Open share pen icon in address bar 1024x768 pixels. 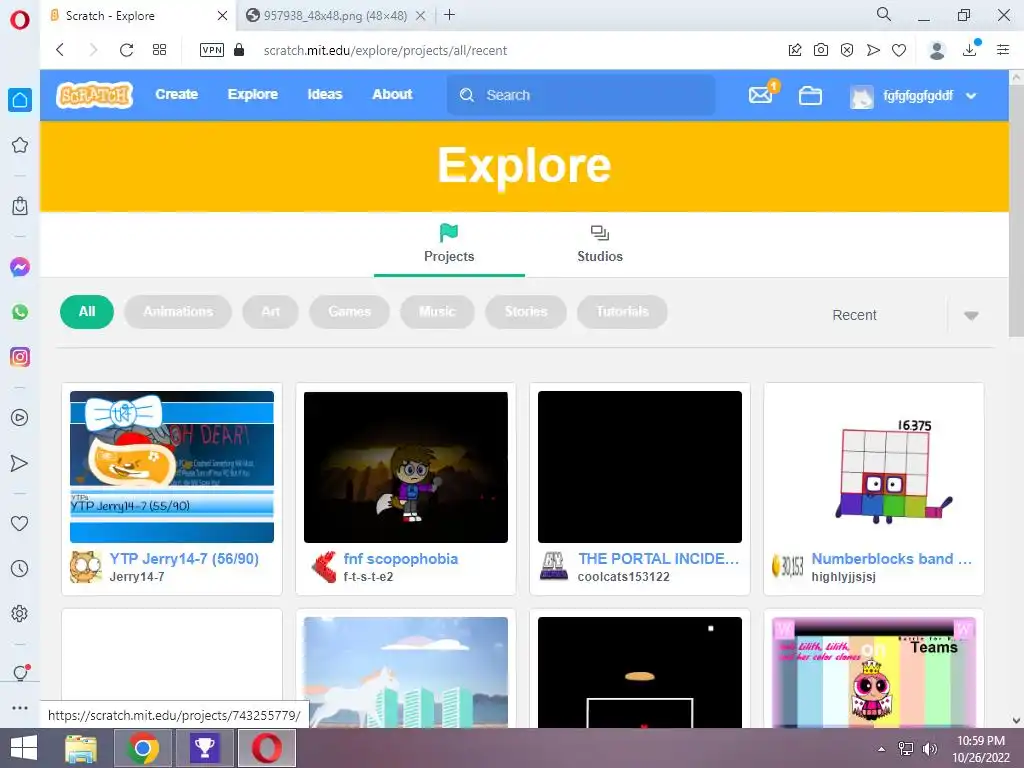pyautogui.click(x=795, y=50)
